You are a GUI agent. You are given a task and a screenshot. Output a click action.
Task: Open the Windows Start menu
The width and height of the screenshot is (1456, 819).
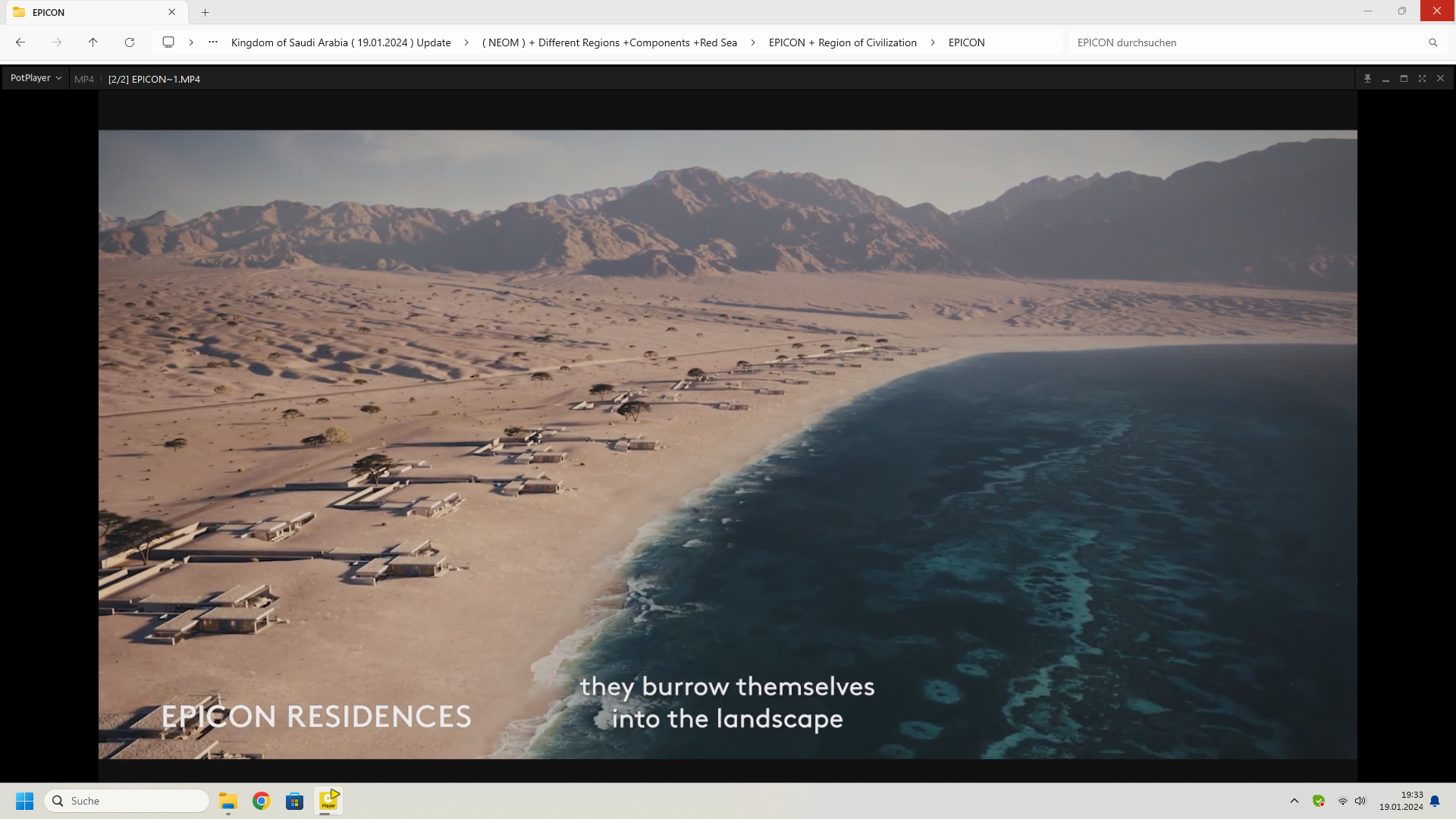point(24,801)
